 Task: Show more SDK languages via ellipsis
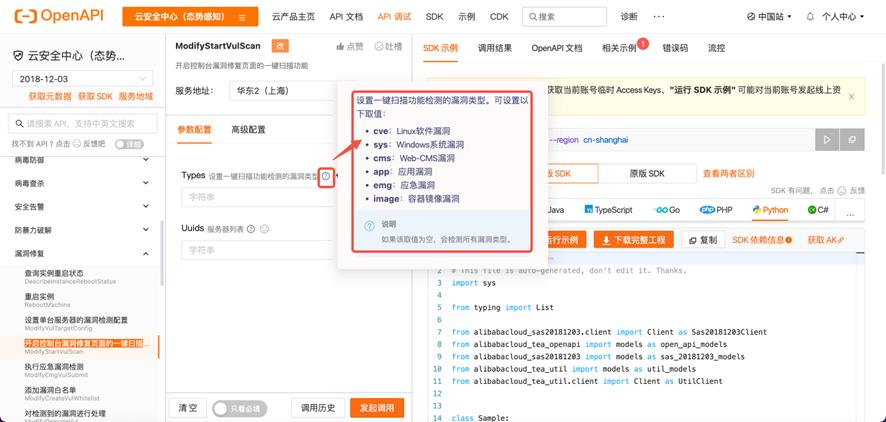tap(851, 214)
